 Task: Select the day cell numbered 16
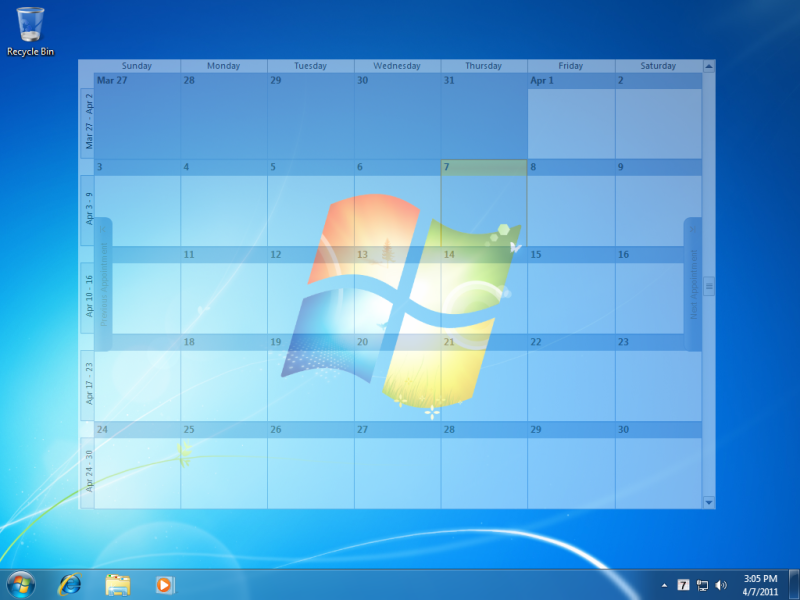pos(658,290)
